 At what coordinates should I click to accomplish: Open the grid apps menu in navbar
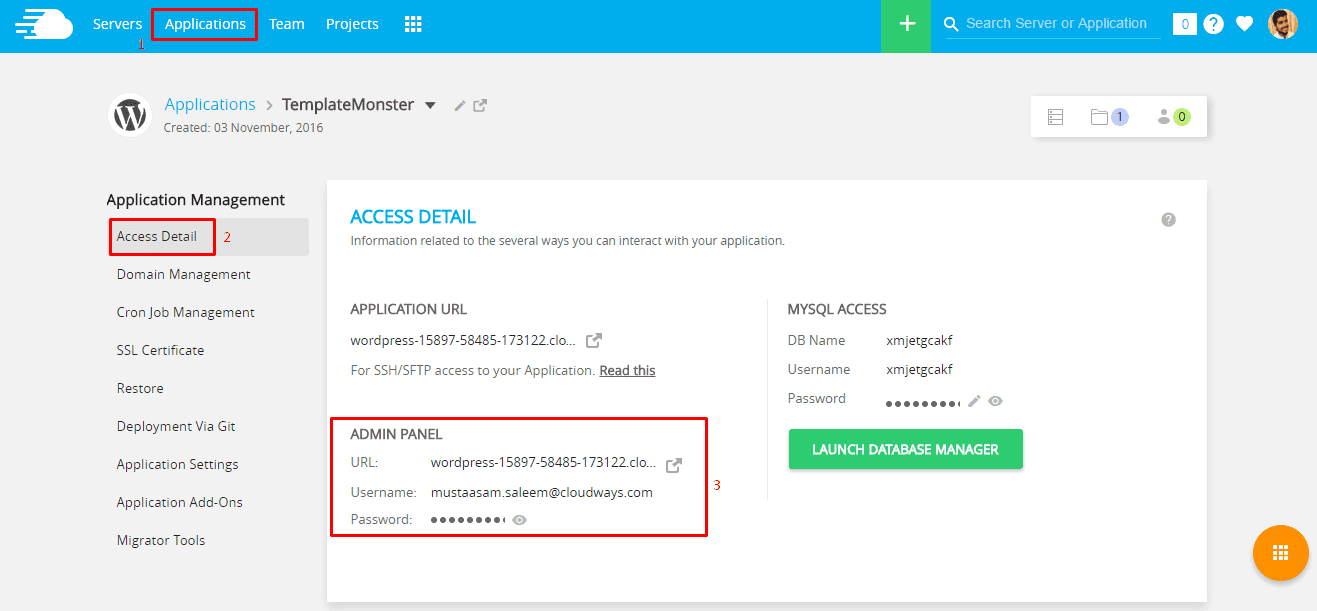click(x=413, y=24)
